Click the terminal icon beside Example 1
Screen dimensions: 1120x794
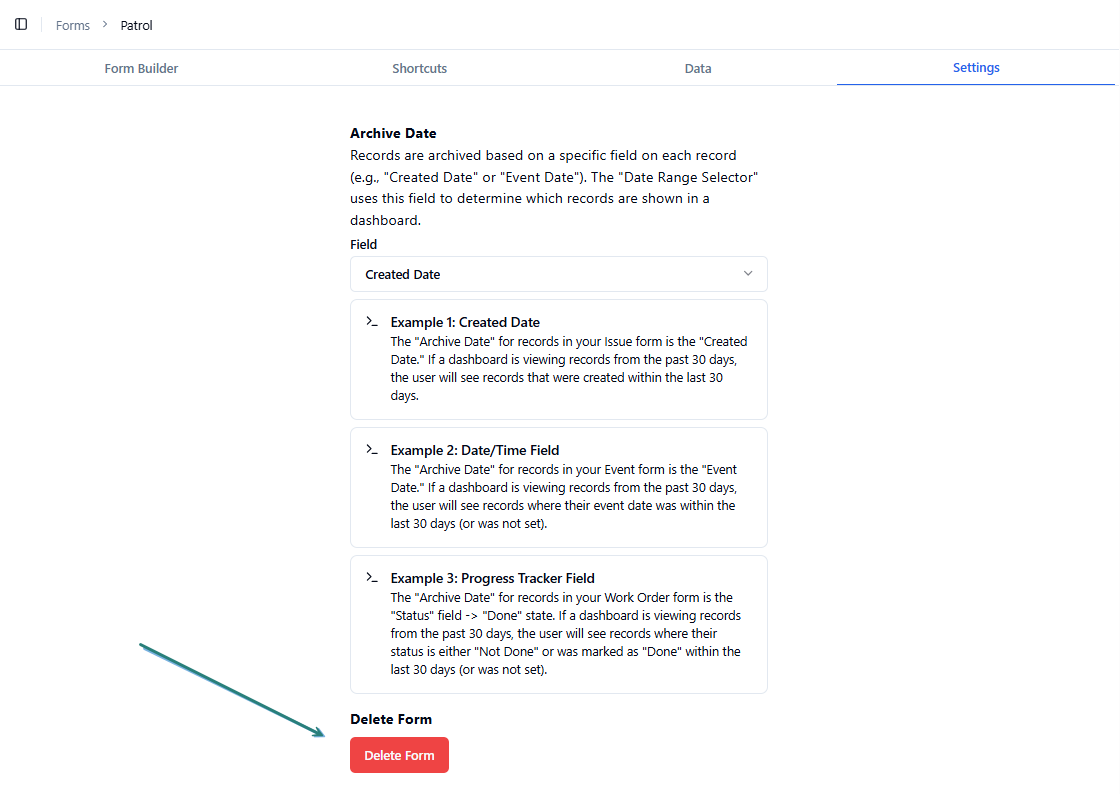pyautogui.click(x=371, y=322)
